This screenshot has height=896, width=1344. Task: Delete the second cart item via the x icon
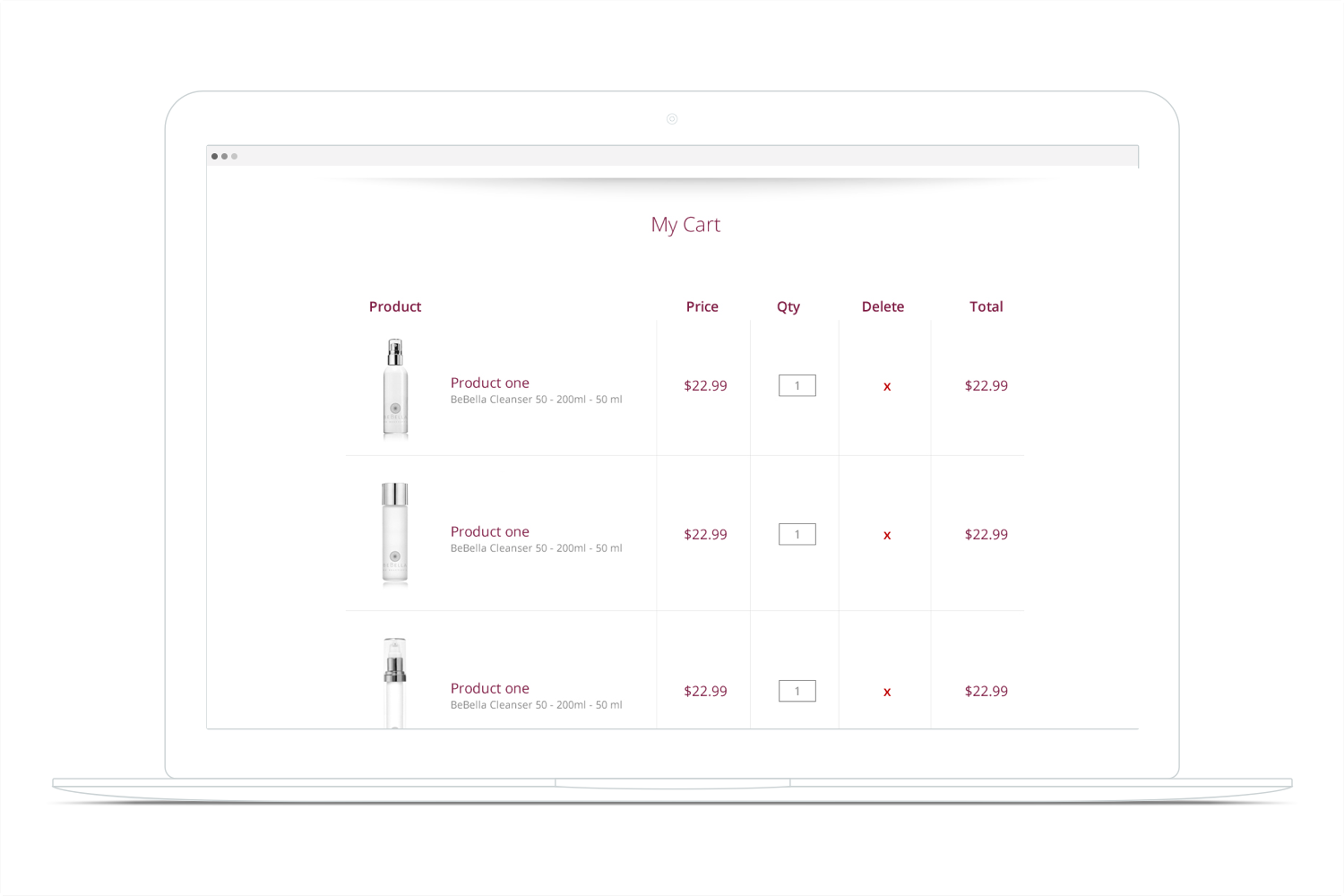click(x=886, y=534)
